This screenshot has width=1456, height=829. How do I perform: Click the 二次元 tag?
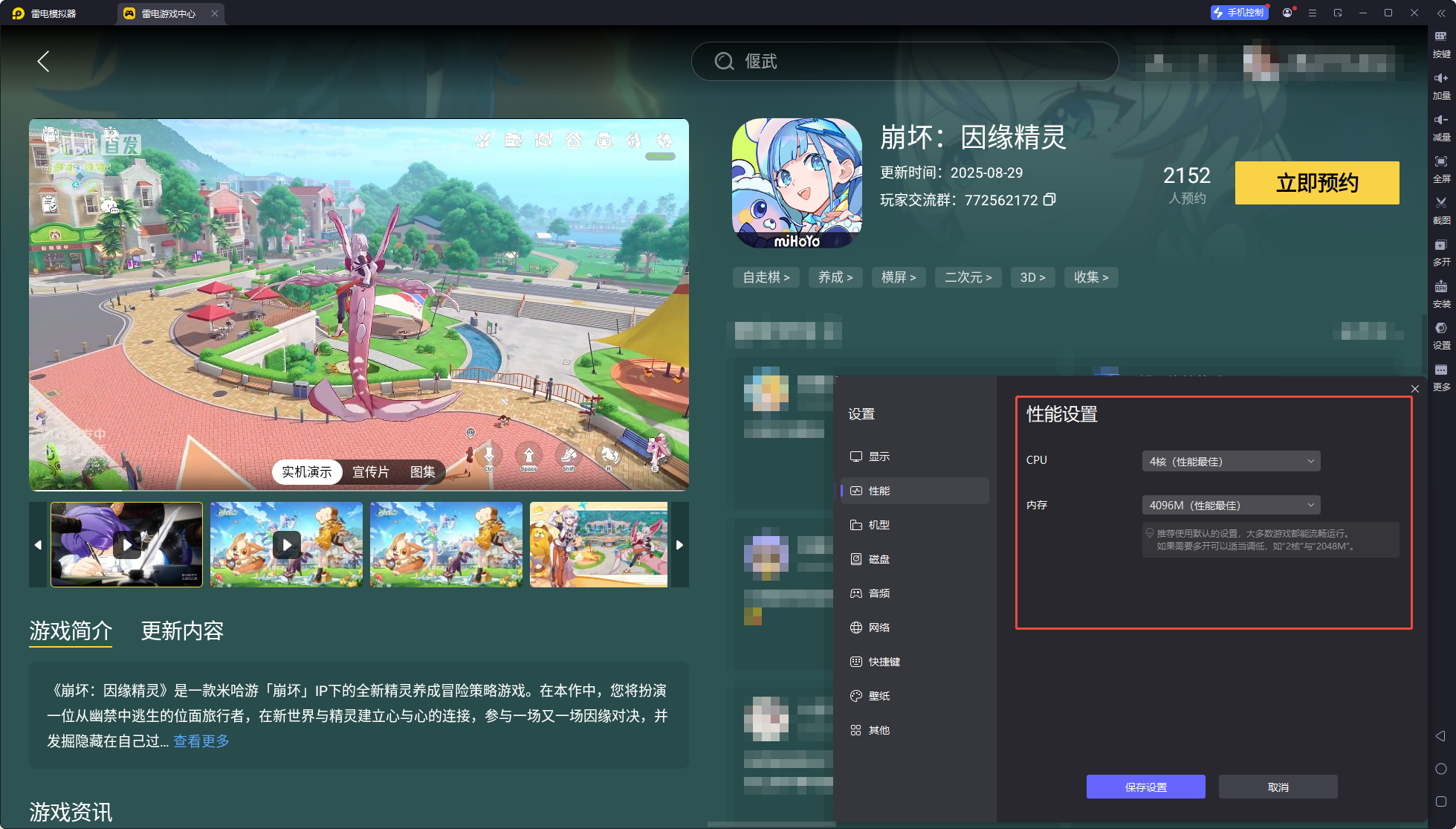pos(968,277)
